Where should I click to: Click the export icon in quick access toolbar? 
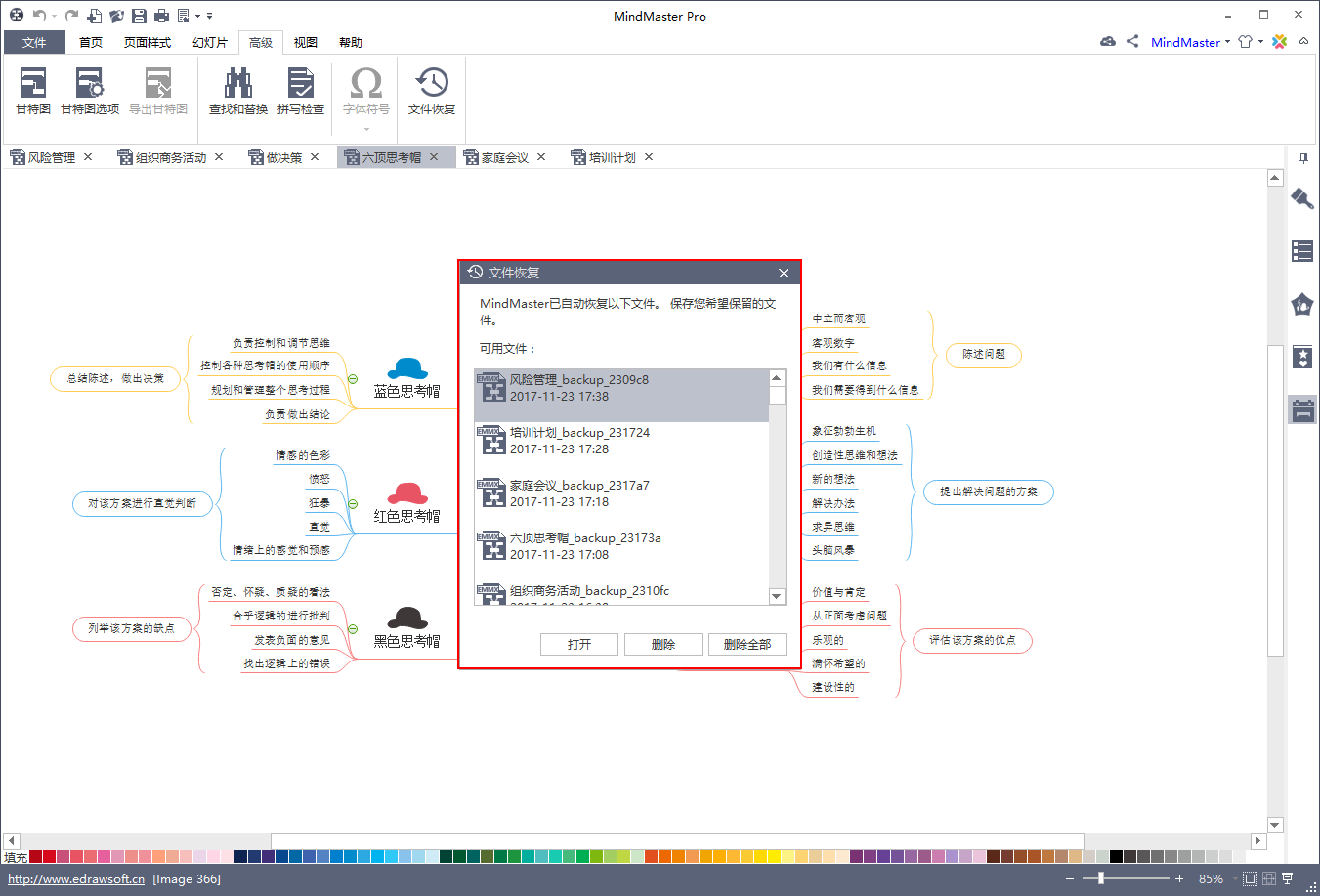183,16
